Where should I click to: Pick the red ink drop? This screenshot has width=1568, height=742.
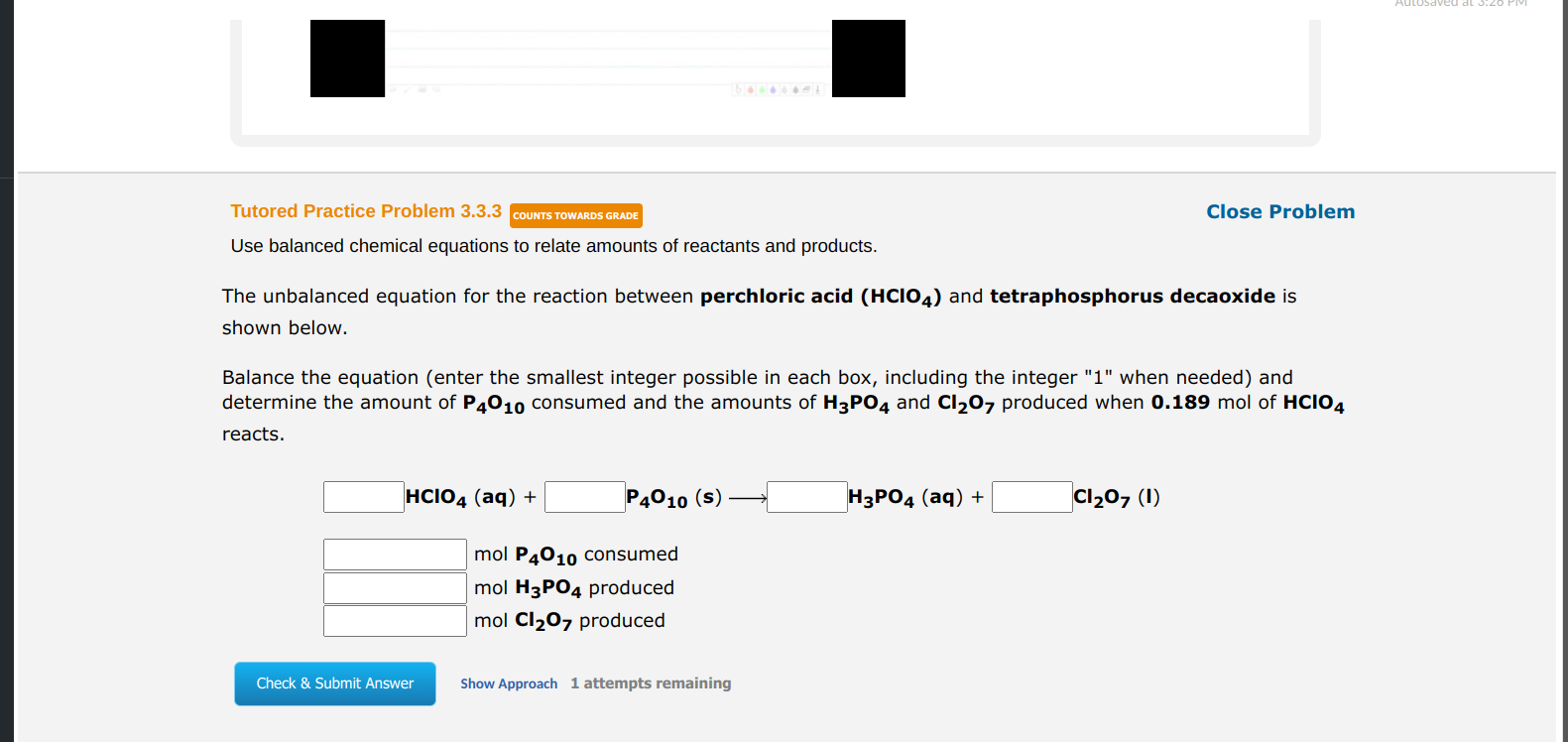click(x=751, y=89)
